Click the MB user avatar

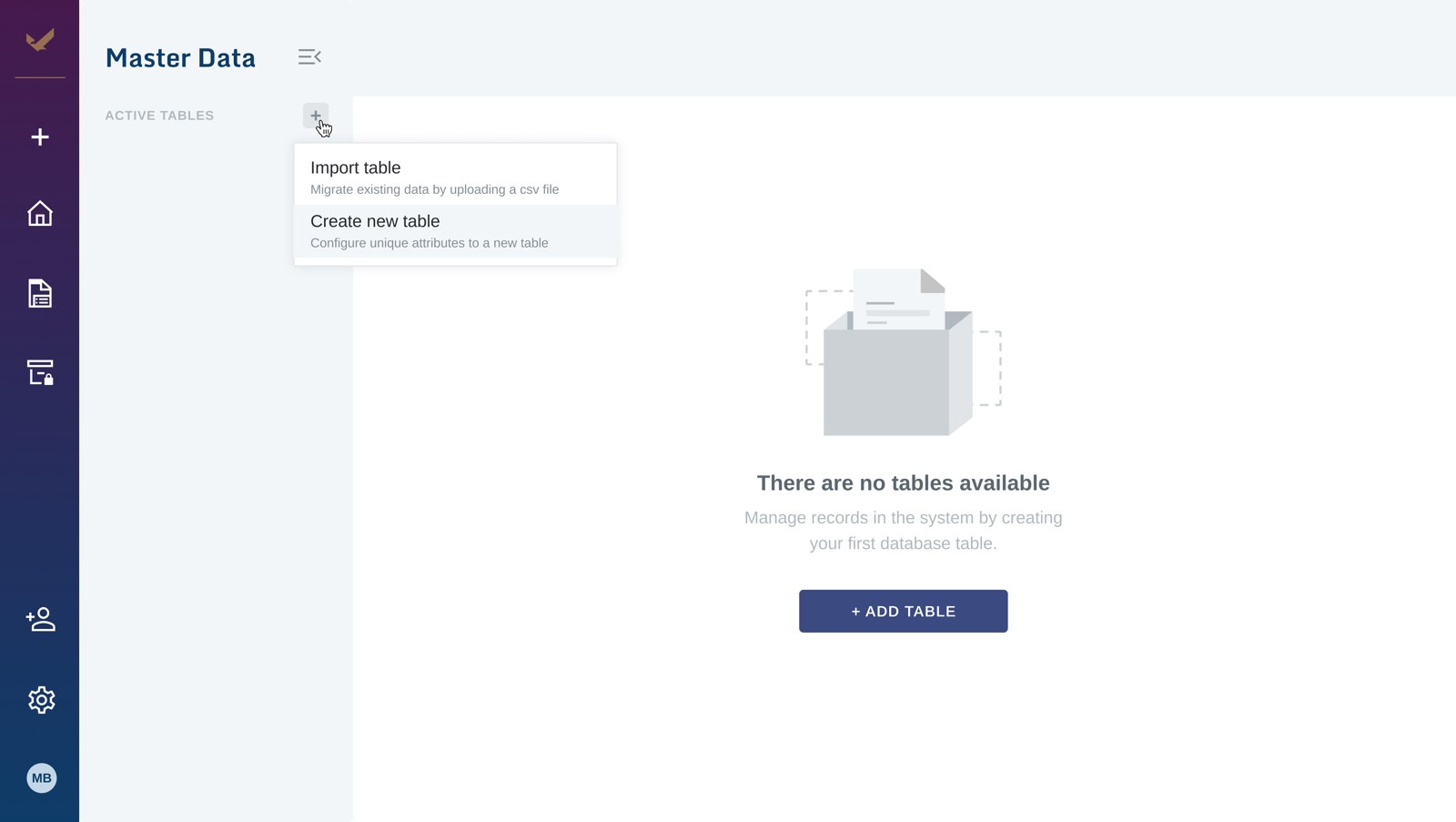[x=41, y=778]
